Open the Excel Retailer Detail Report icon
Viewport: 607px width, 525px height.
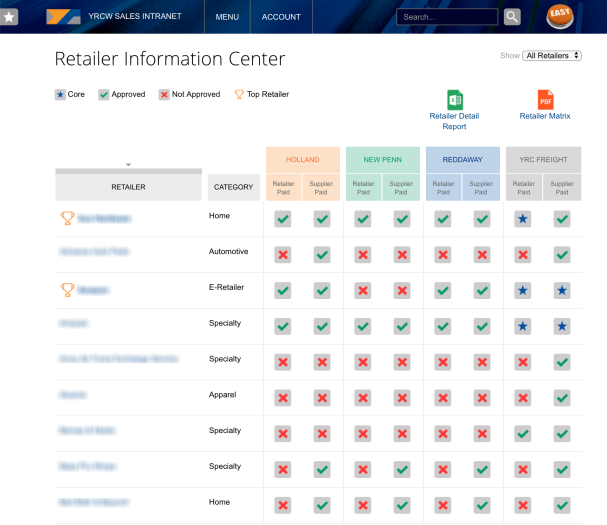pyautogui.click(x=455, y=100)
